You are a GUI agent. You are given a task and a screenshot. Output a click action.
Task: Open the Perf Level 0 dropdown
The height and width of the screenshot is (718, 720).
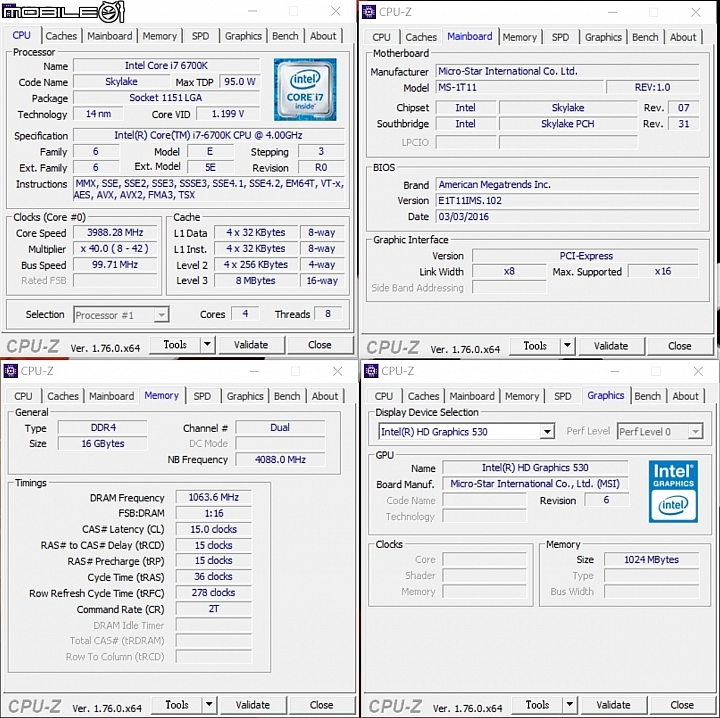point(660,432)
